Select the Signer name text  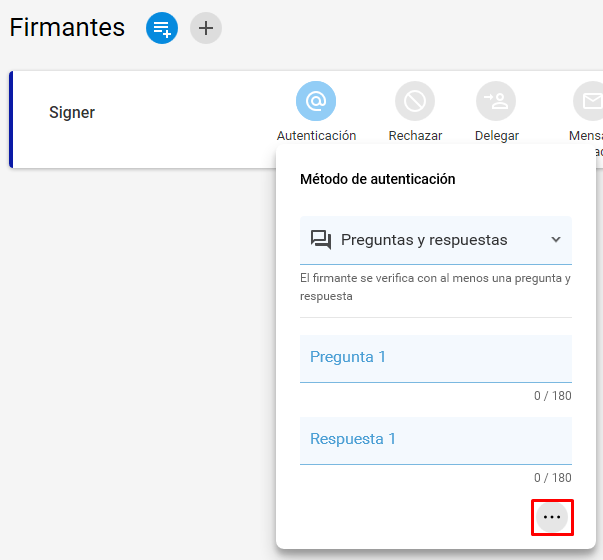point(72,113)
